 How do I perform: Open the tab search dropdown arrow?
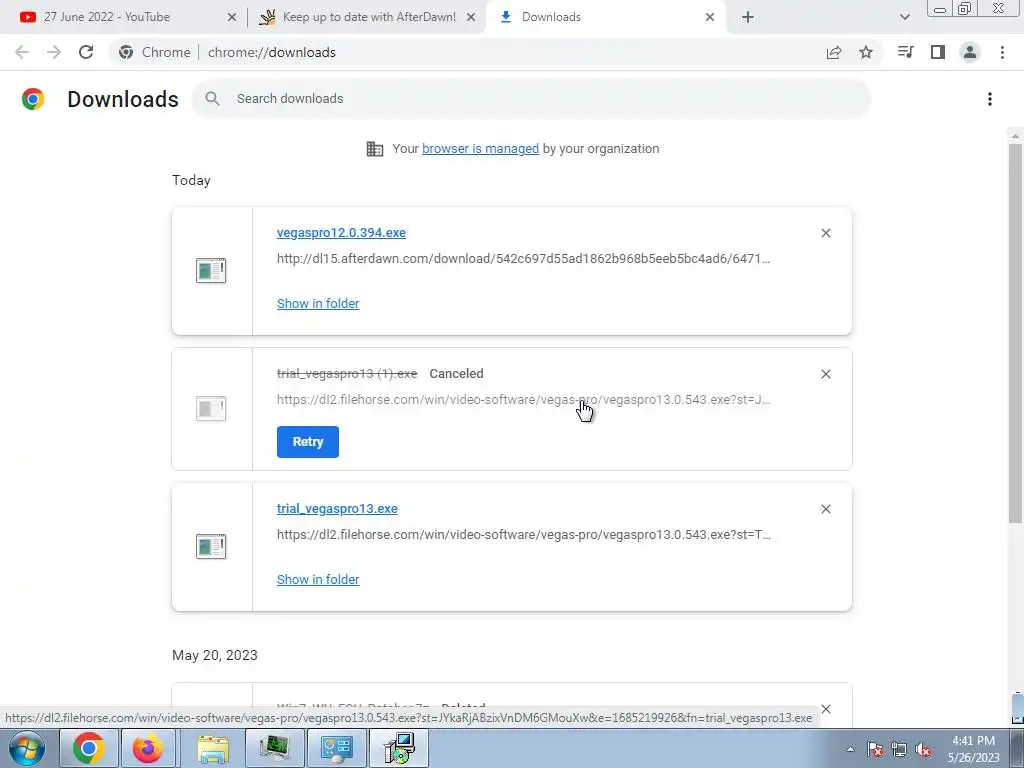point(904,17)
